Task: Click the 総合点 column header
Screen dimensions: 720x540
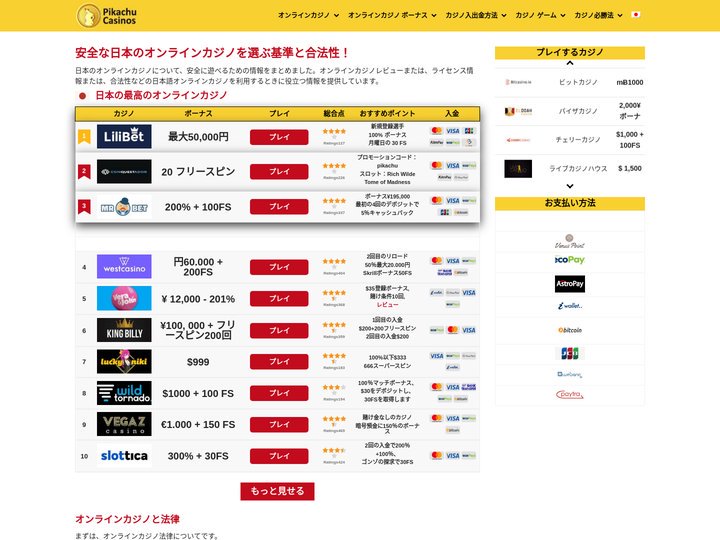Action: click(334, 113)
